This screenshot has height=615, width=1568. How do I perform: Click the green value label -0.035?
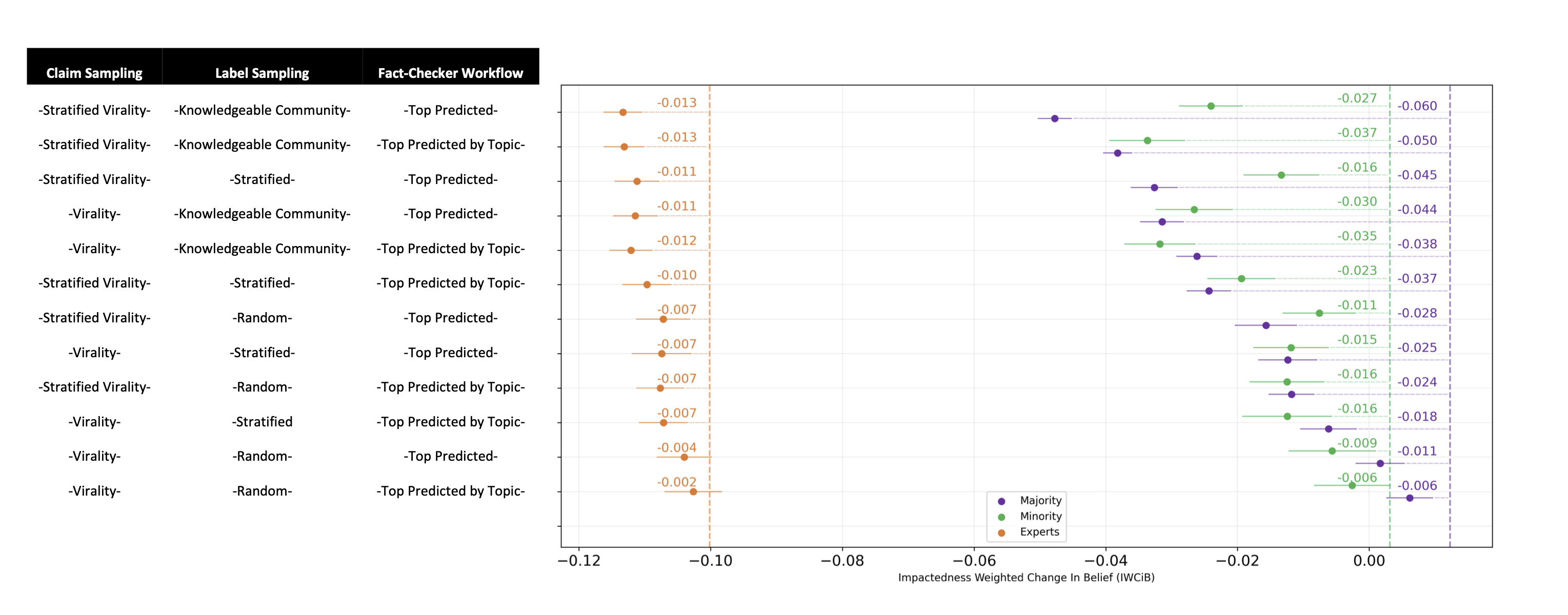click(1357, 236)
